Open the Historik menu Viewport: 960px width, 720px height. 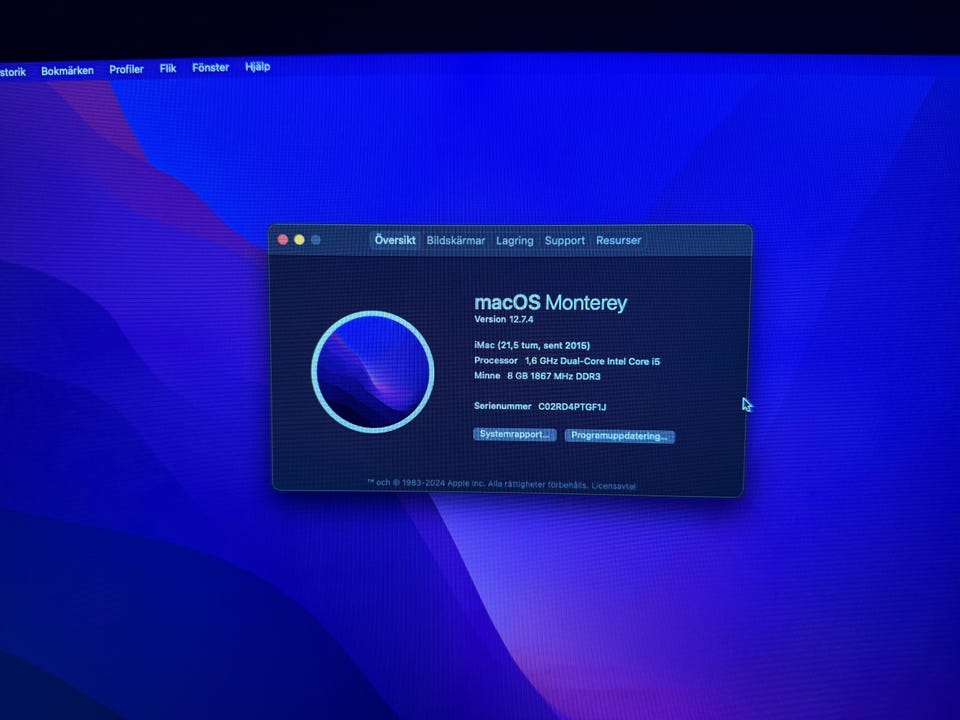[12, 71]
